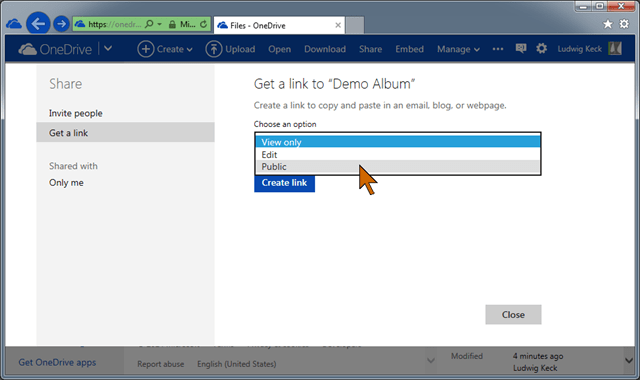Click Share in OneDrive toolbar
The image size is (640, 380).
(x=370, y=49)
